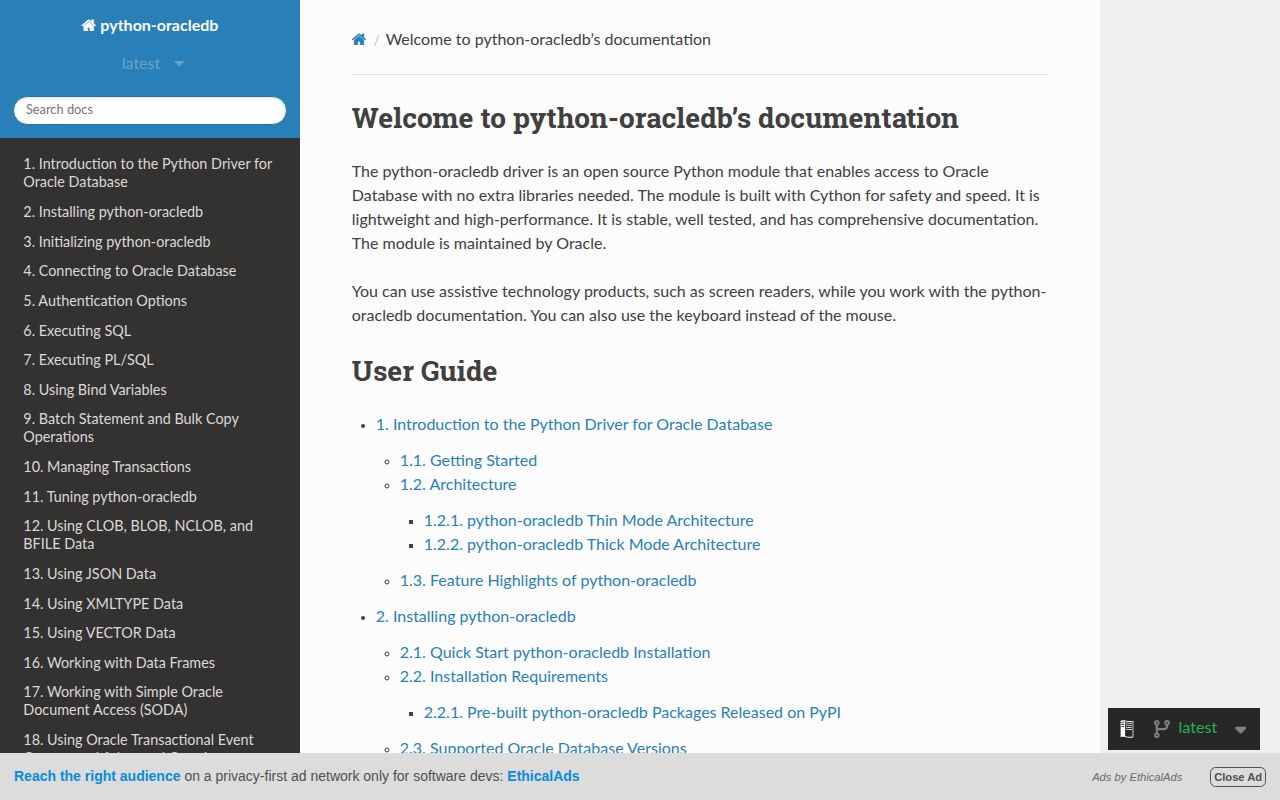Click the git branch icon in version flyout
The height and width of the screenshot is (800, 1280).
[x=1161, y=729]
